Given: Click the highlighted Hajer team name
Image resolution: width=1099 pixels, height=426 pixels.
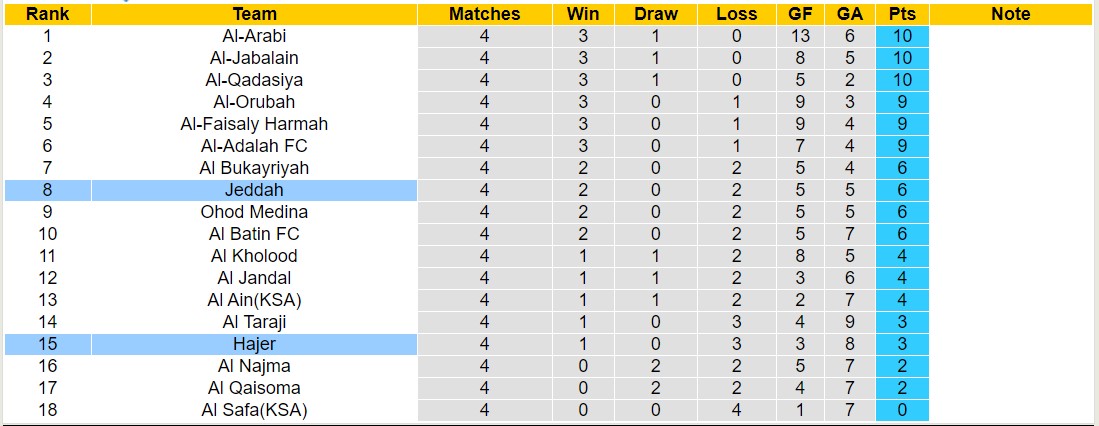Looking at the screenshot, I should pyautogui.click(x=254, y=344).
